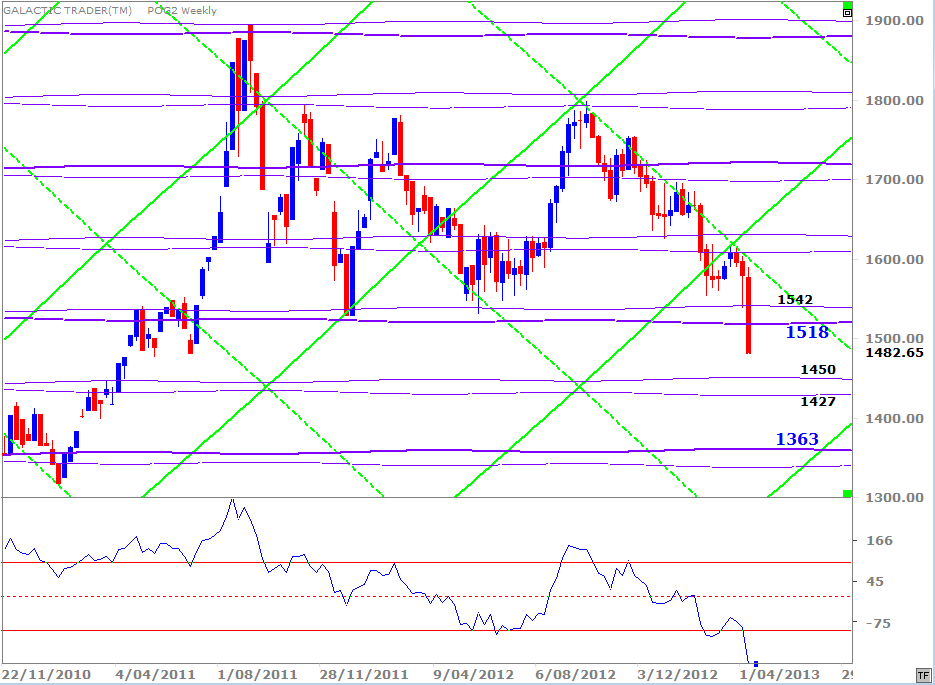Click the green square marker above the maximize icon
Image resolution: width=935 pixels, height=685 pixels.
847,5
